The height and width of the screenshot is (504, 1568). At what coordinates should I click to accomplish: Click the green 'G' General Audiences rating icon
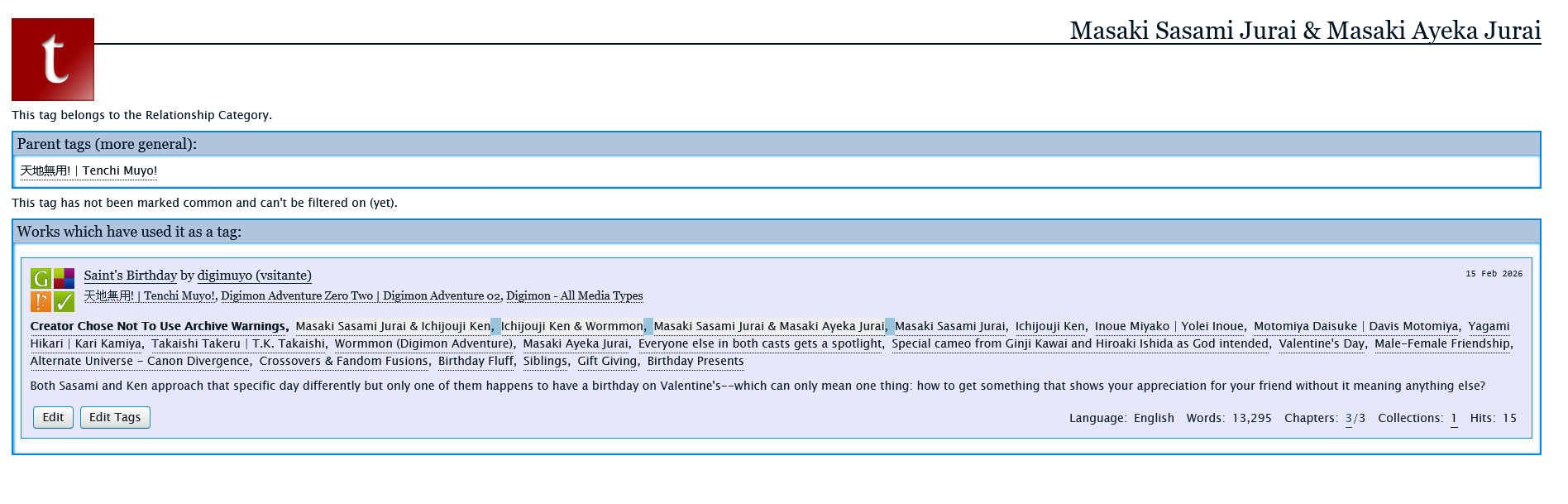click(41, 279)
